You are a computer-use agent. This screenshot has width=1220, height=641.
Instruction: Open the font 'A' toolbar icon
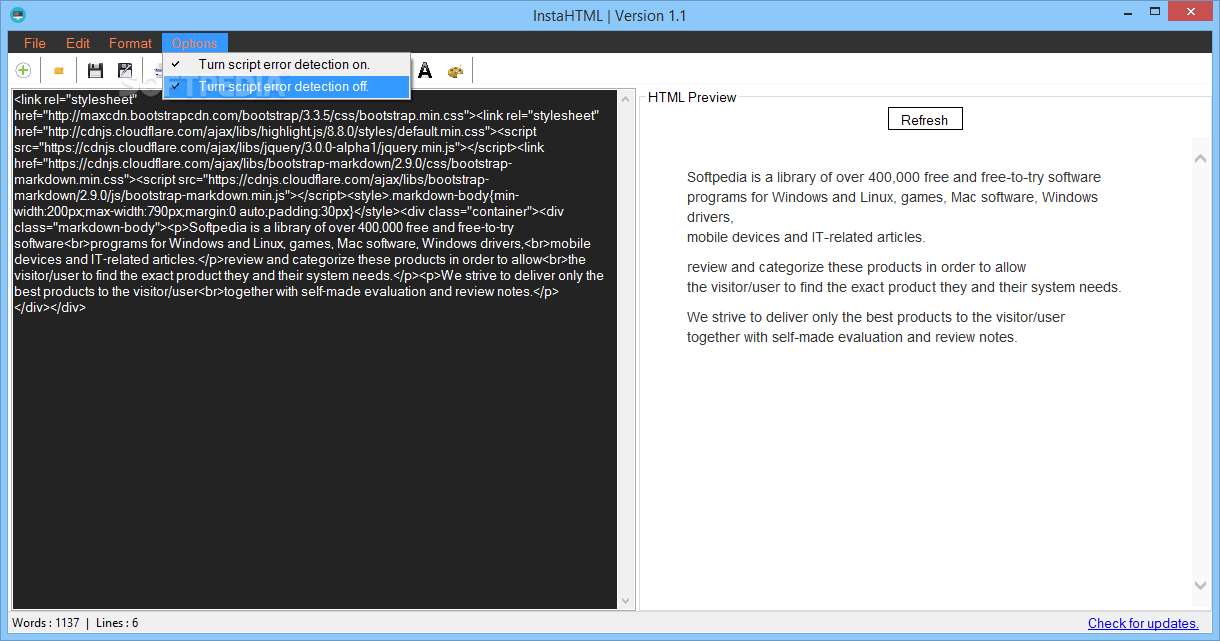click(425, 70)
